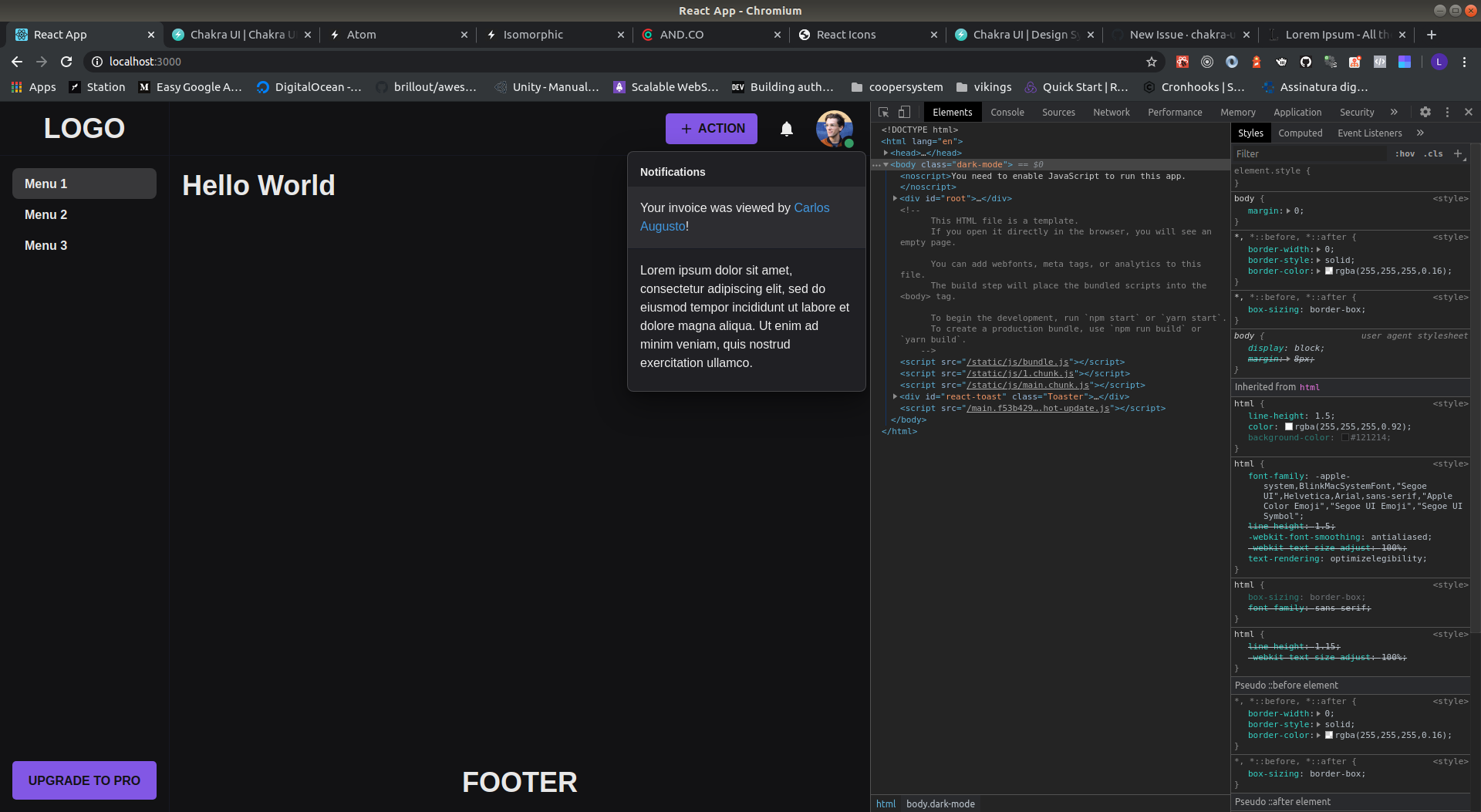Screen dimensions: 1481x812
Task: Open the Chromium profile avatar L
Action: [x=1439, y=62]
